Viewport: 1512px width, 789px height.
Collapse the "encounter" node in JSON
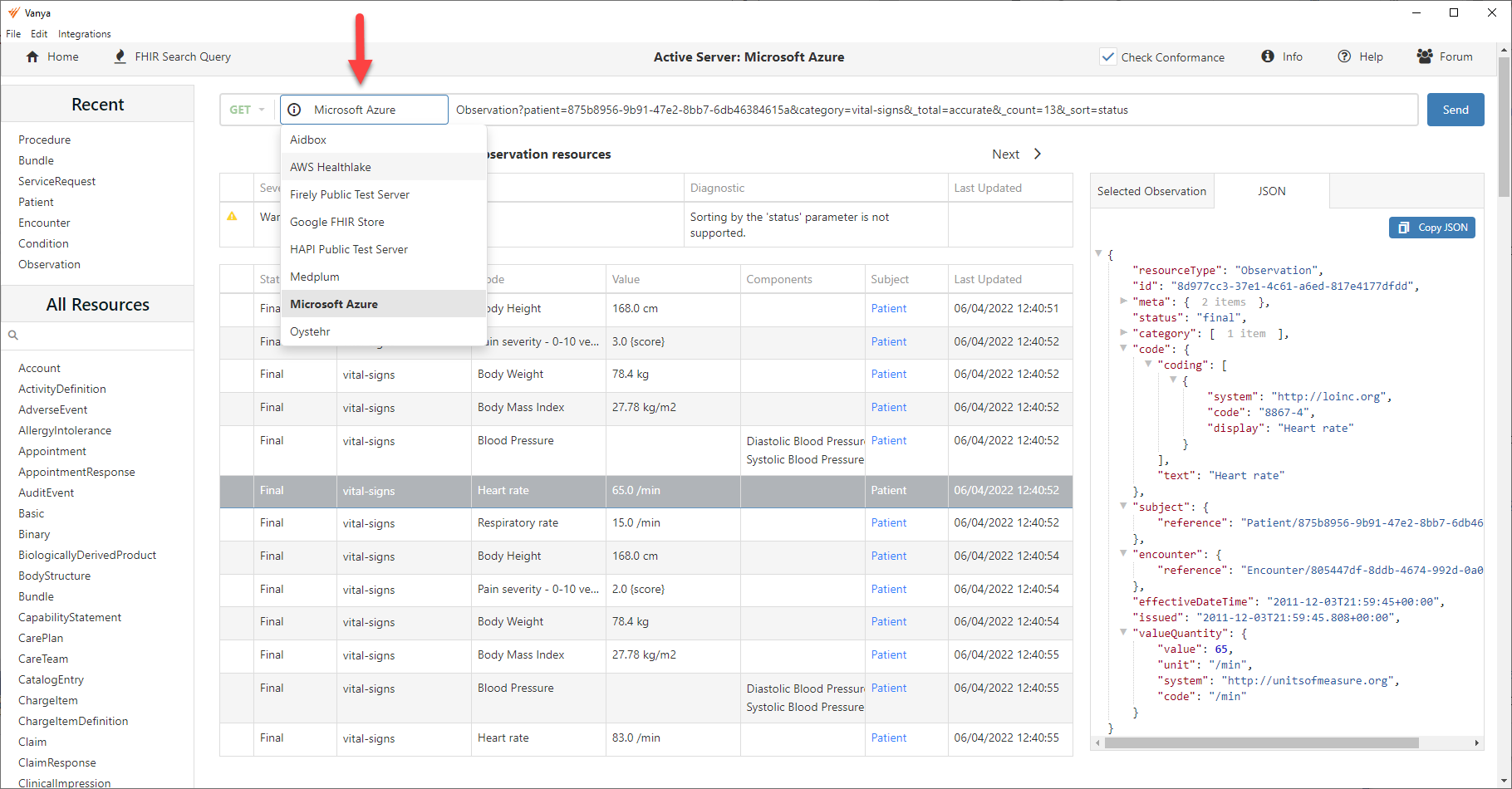click(1123, 554)
